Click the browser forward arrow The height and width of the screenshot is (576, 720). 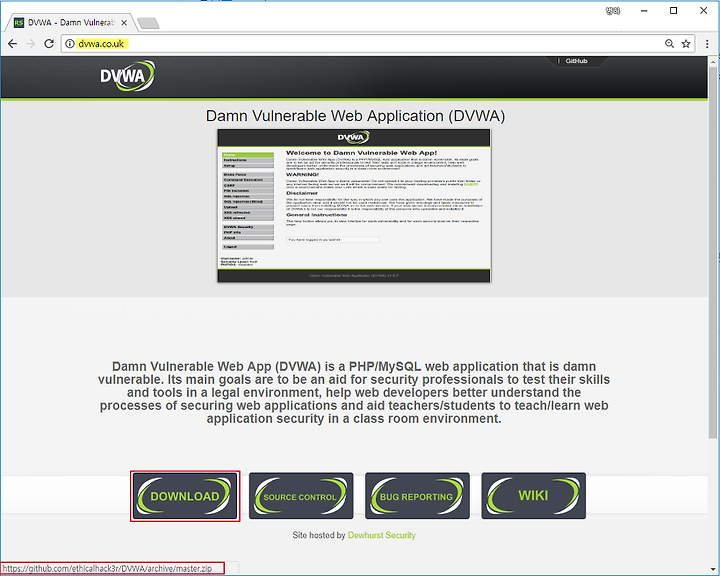[x=31, y=44]
